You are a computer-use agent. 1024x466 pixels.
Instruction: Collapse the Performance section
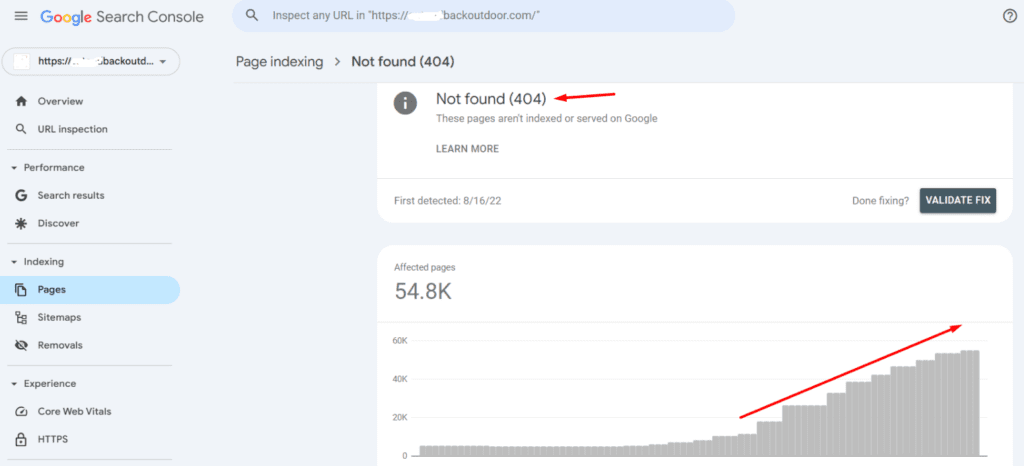[13, 167]
